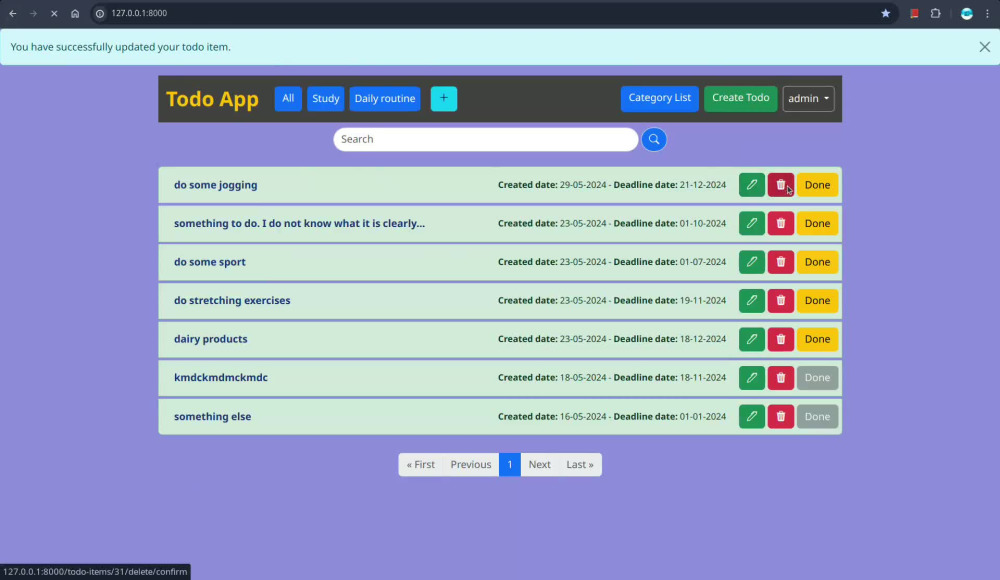Screen dimensions: 1000x580
Task: Filter todos by Daily routine category
Action: [385, 98]
